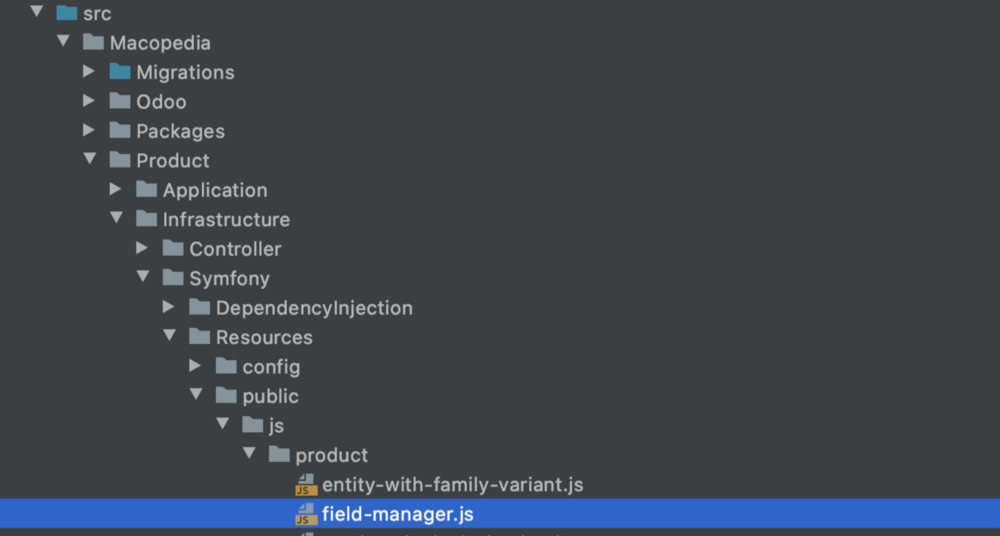Click the Odoo folder icon

point(120,101)
